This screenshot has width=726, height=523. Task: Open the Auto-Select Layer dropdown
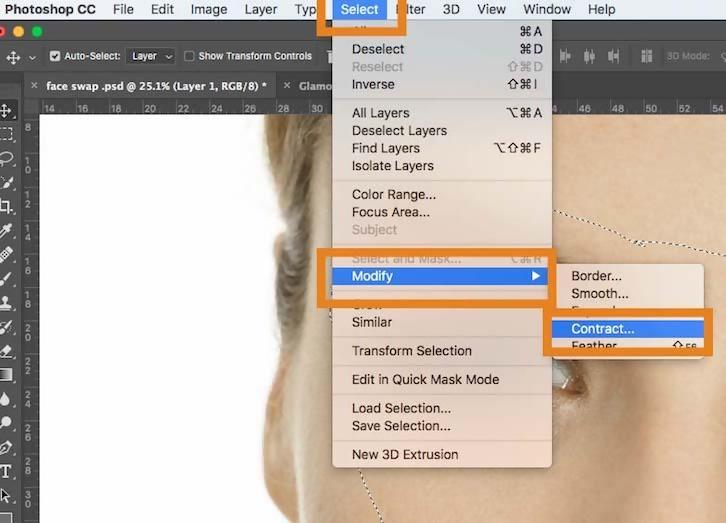click(151, 56)
